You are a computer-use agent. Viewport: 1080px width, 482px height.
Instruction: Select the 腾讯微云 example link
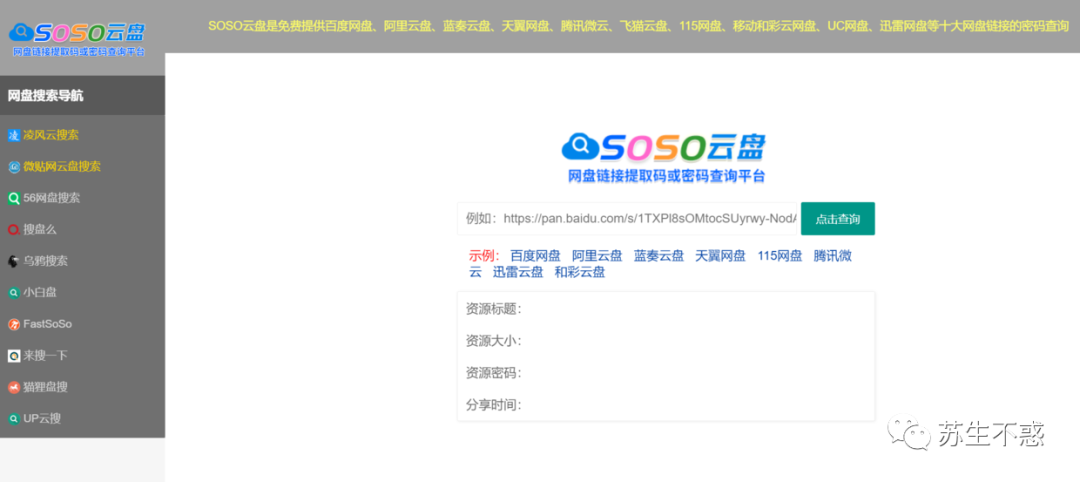pos(833,257)
